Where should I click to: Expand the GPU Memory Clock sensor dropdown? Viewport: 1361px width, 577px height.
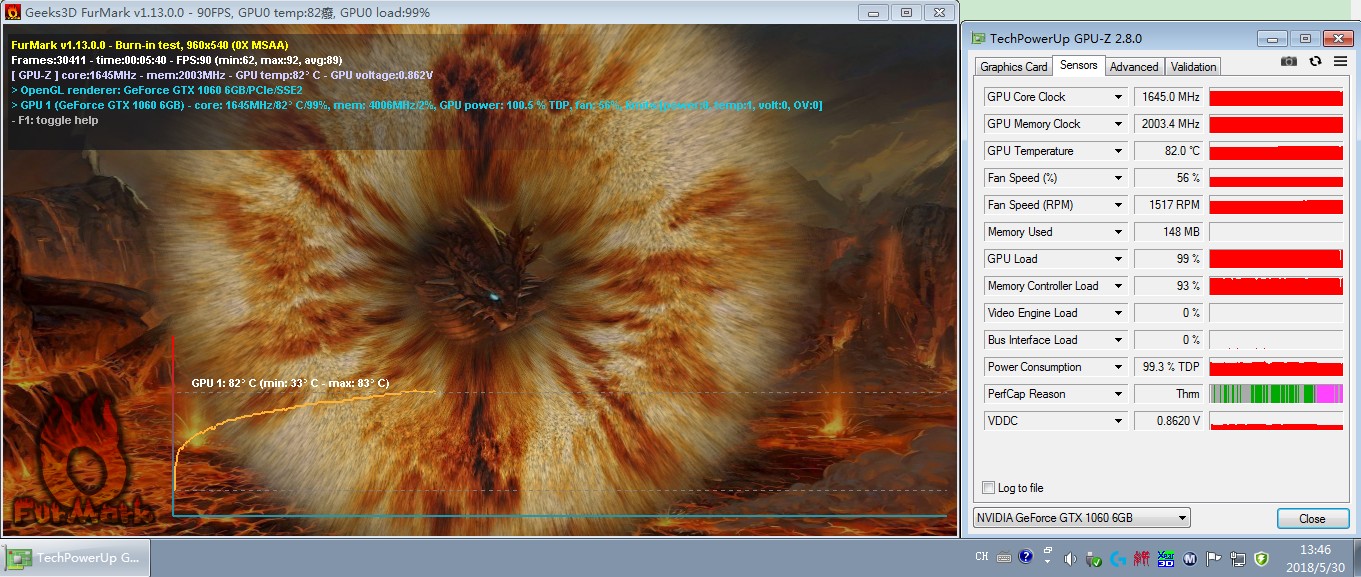pyautogui.click(x=1119, y=124)
